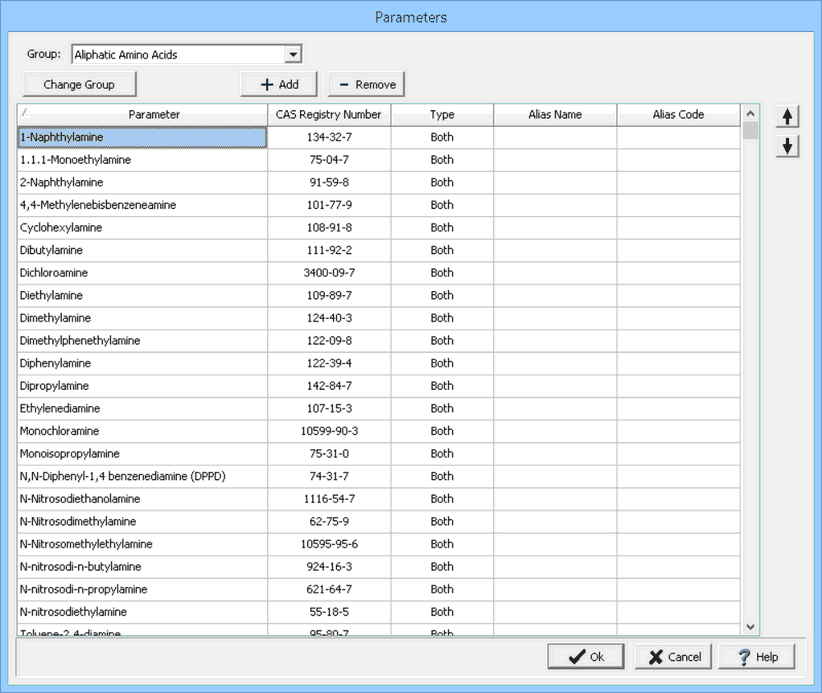This screenshot has width=822, height=693.
Task: Click the Remove button
Action: (x=366, y=85)
